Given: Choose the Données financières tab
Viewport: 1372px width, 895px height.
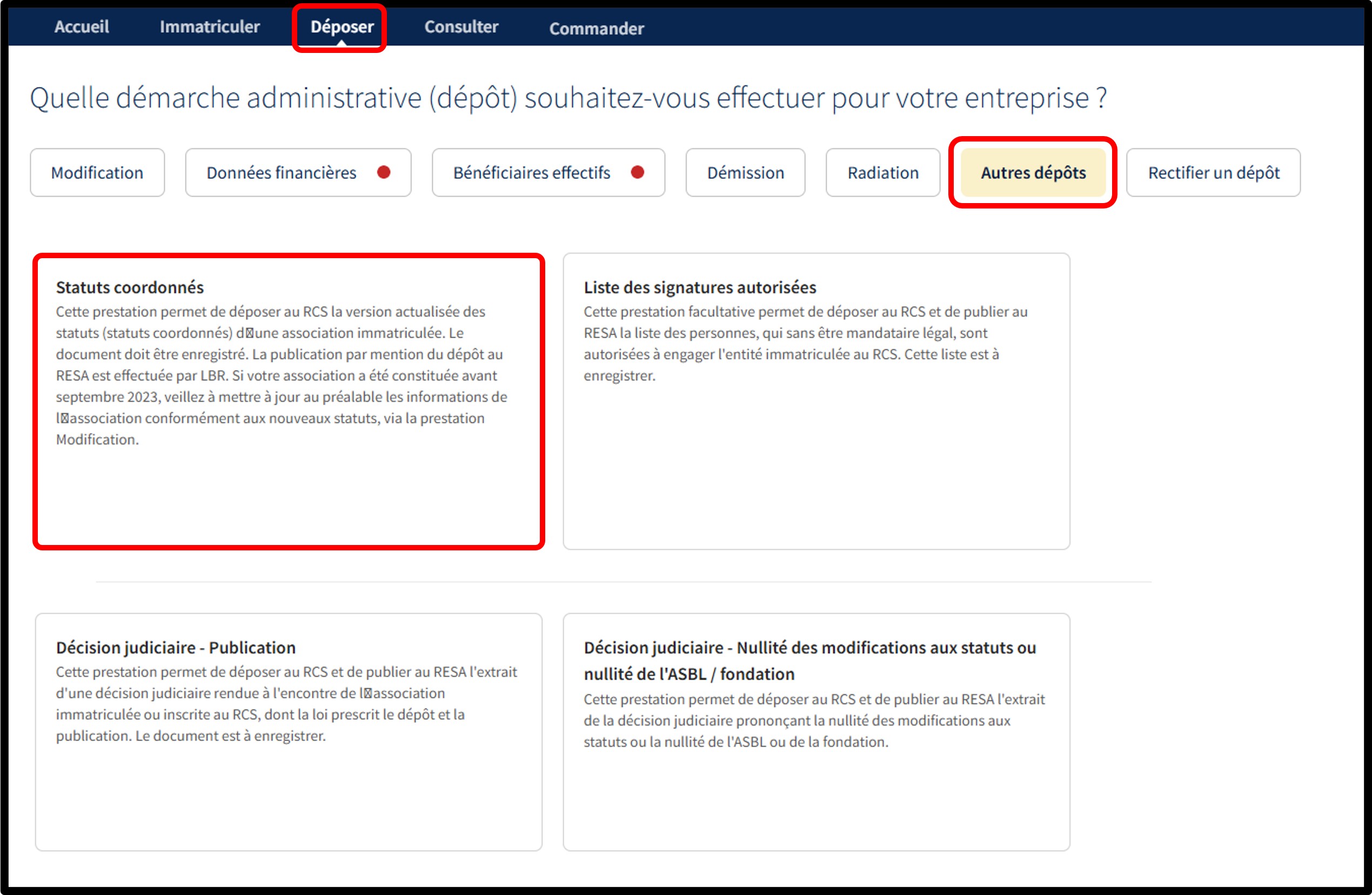Looking at the screenshot, I should [282, 172].
